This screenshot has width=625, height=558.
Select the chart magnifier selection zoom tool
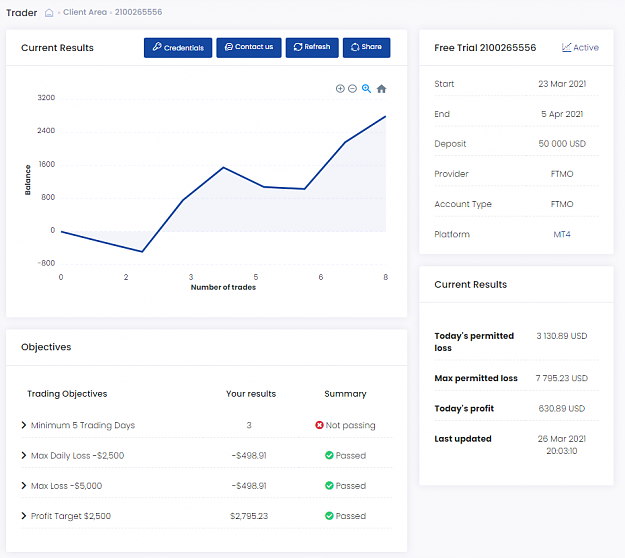click(x=366, y=88)
